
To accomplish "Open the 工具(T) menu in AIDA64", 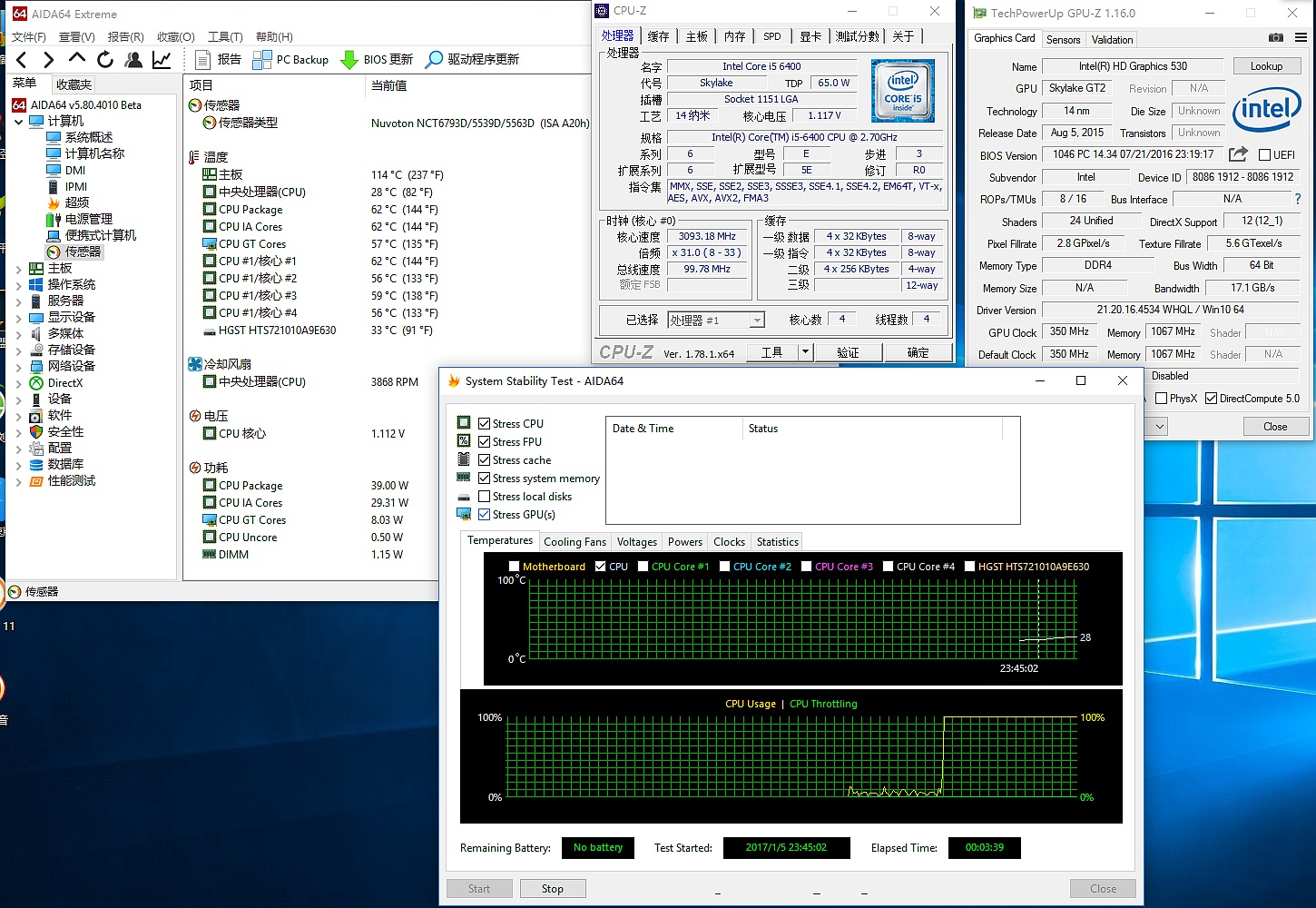I will [225, 37].
